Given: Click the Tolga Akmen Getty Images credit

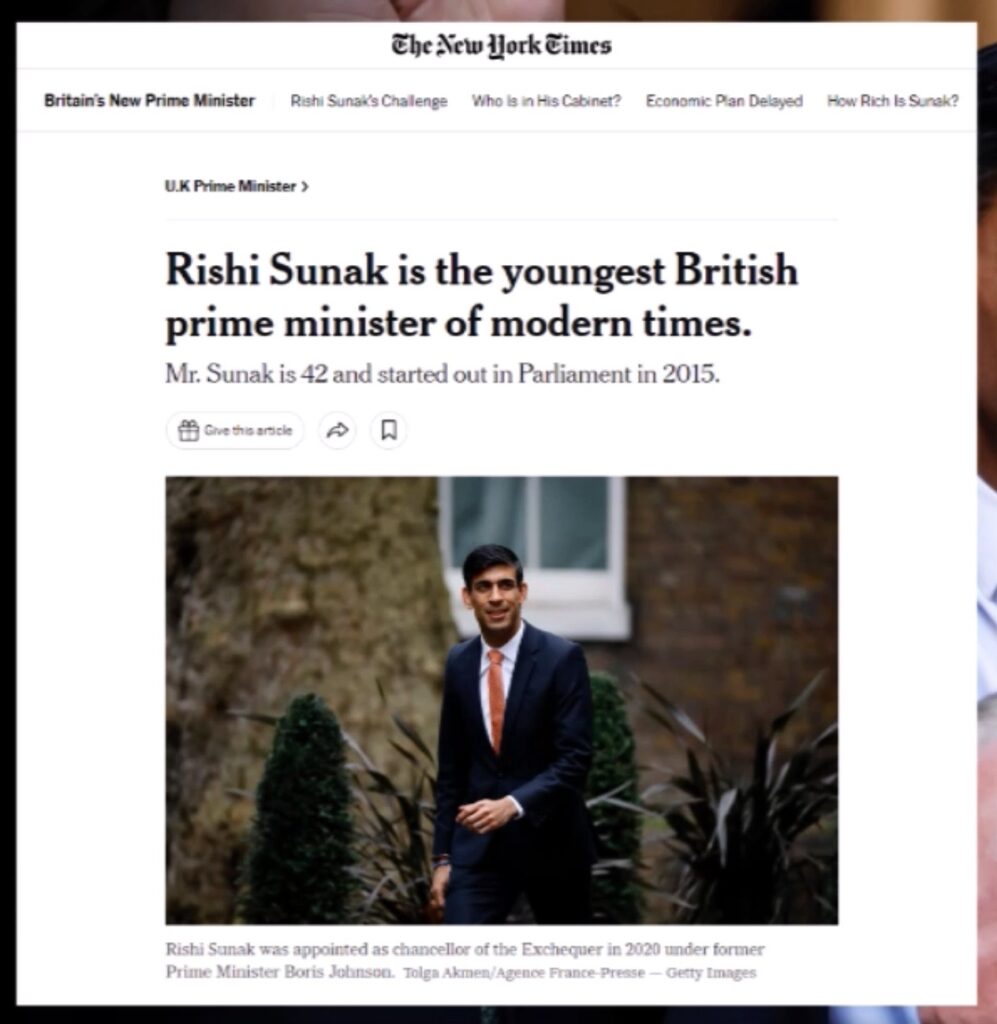Looking at the screenshot, I should point(578,972).
